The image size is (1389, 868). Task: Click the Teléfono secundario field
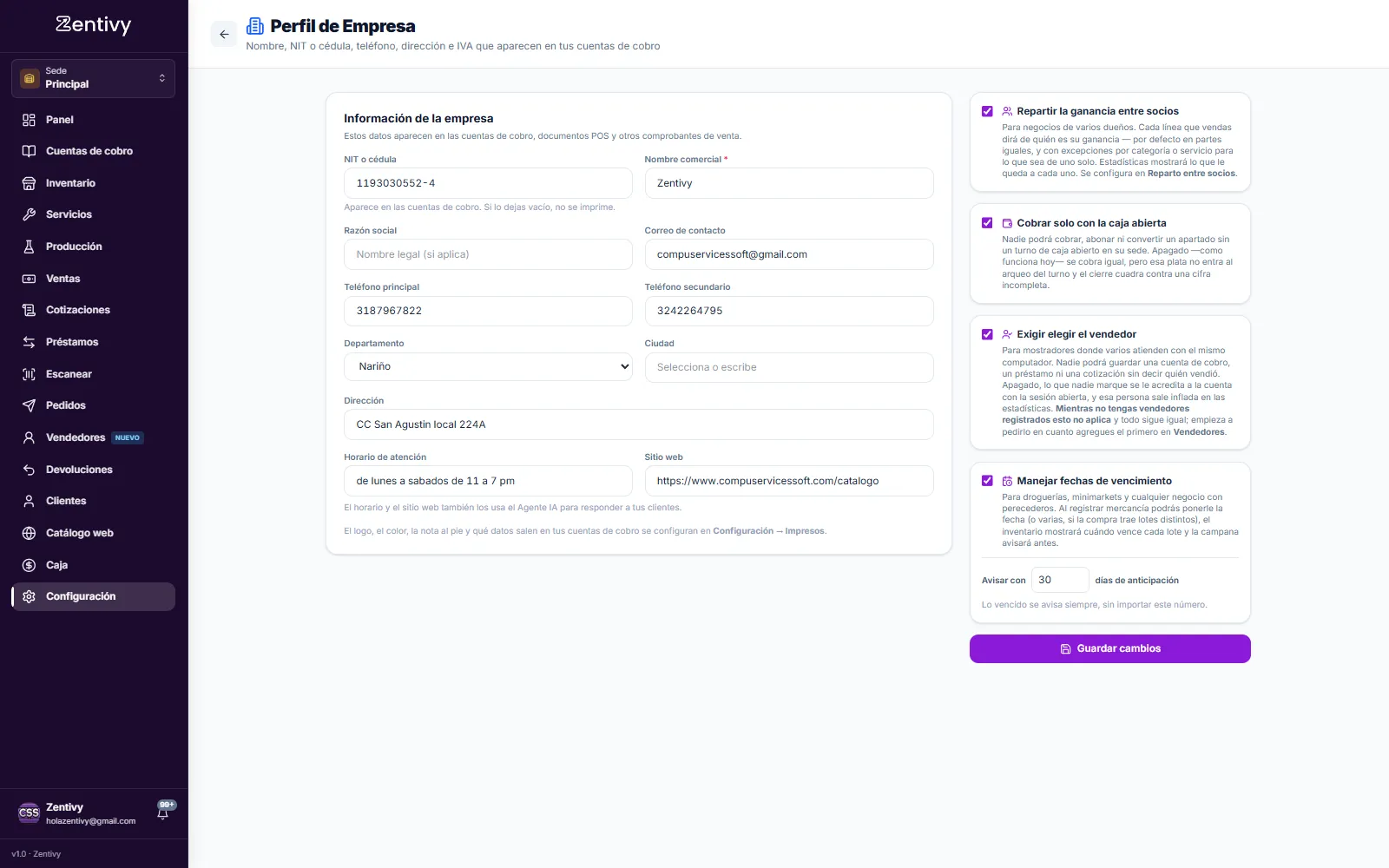[789, 311]
